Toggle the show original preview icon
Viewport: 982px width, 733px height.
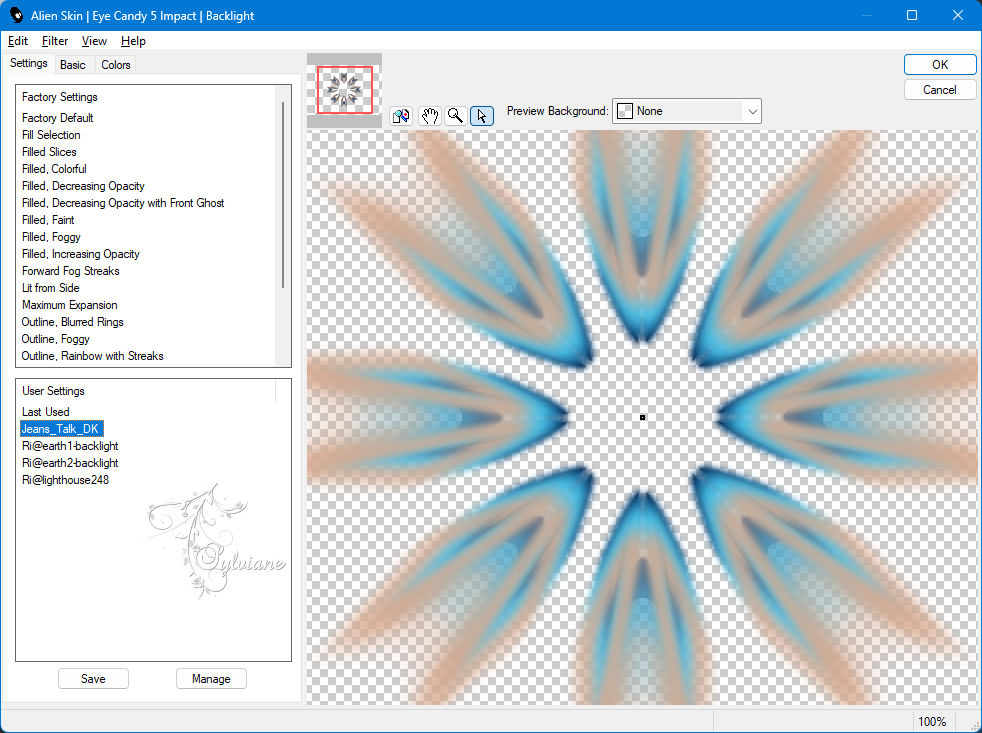[x=401, y=116]
